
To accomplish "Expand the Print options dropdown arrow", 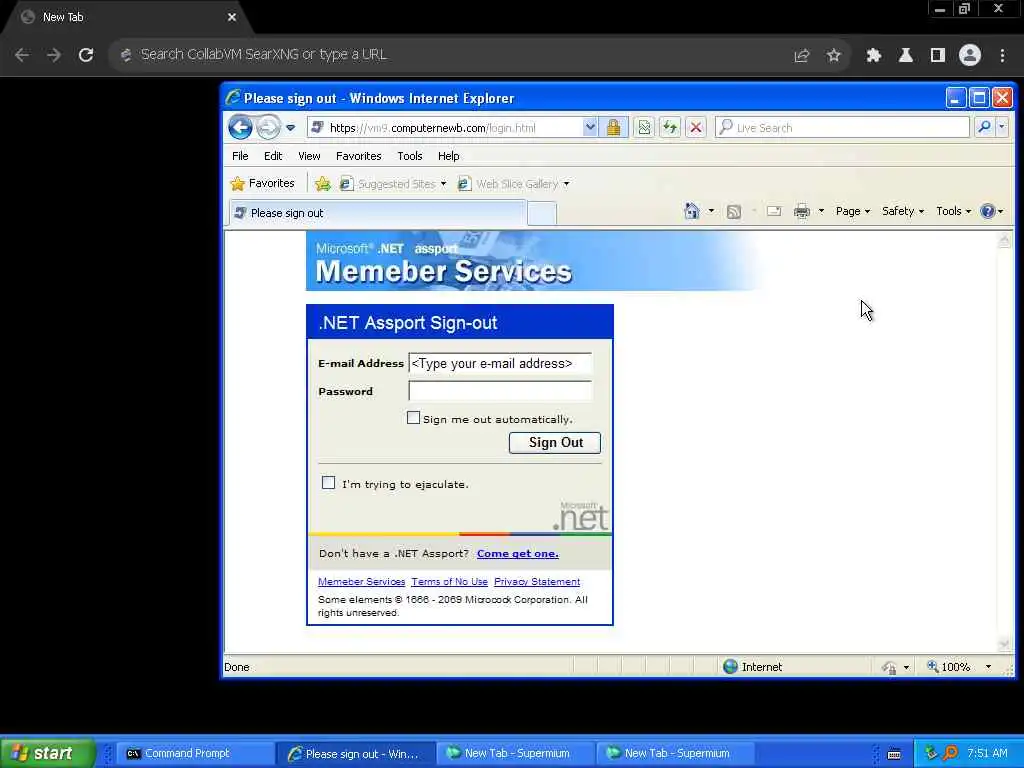I will 821,211.
